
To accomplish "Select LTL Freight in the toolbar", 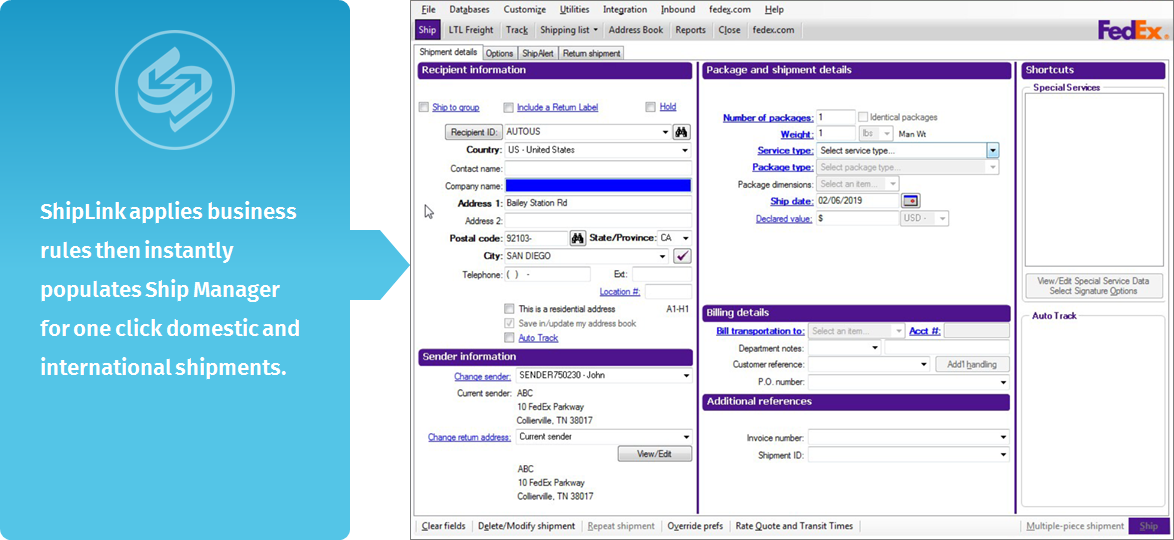I will 471,30.
